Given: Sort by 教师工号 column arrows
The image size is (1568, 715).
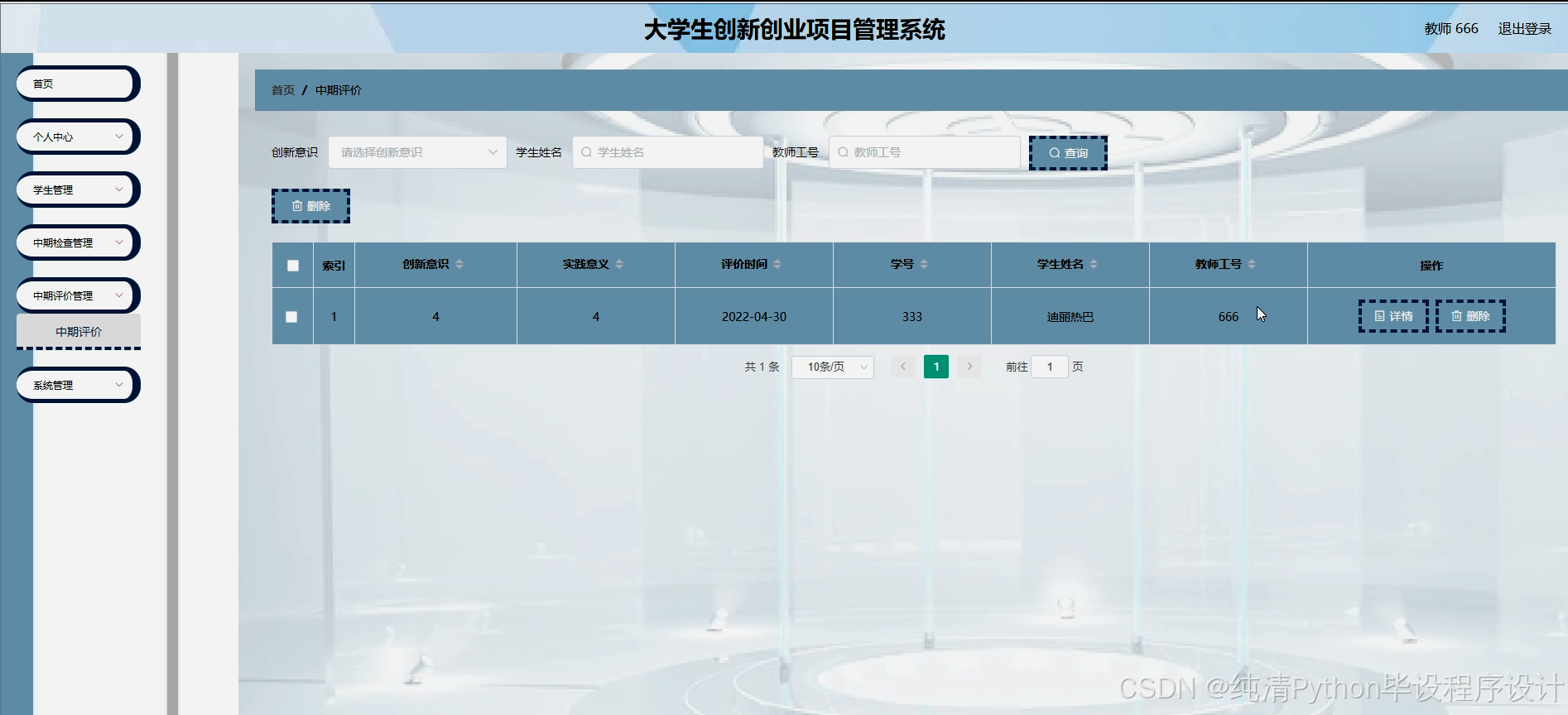Looking at the screenshot, I should coord(1252,265).
